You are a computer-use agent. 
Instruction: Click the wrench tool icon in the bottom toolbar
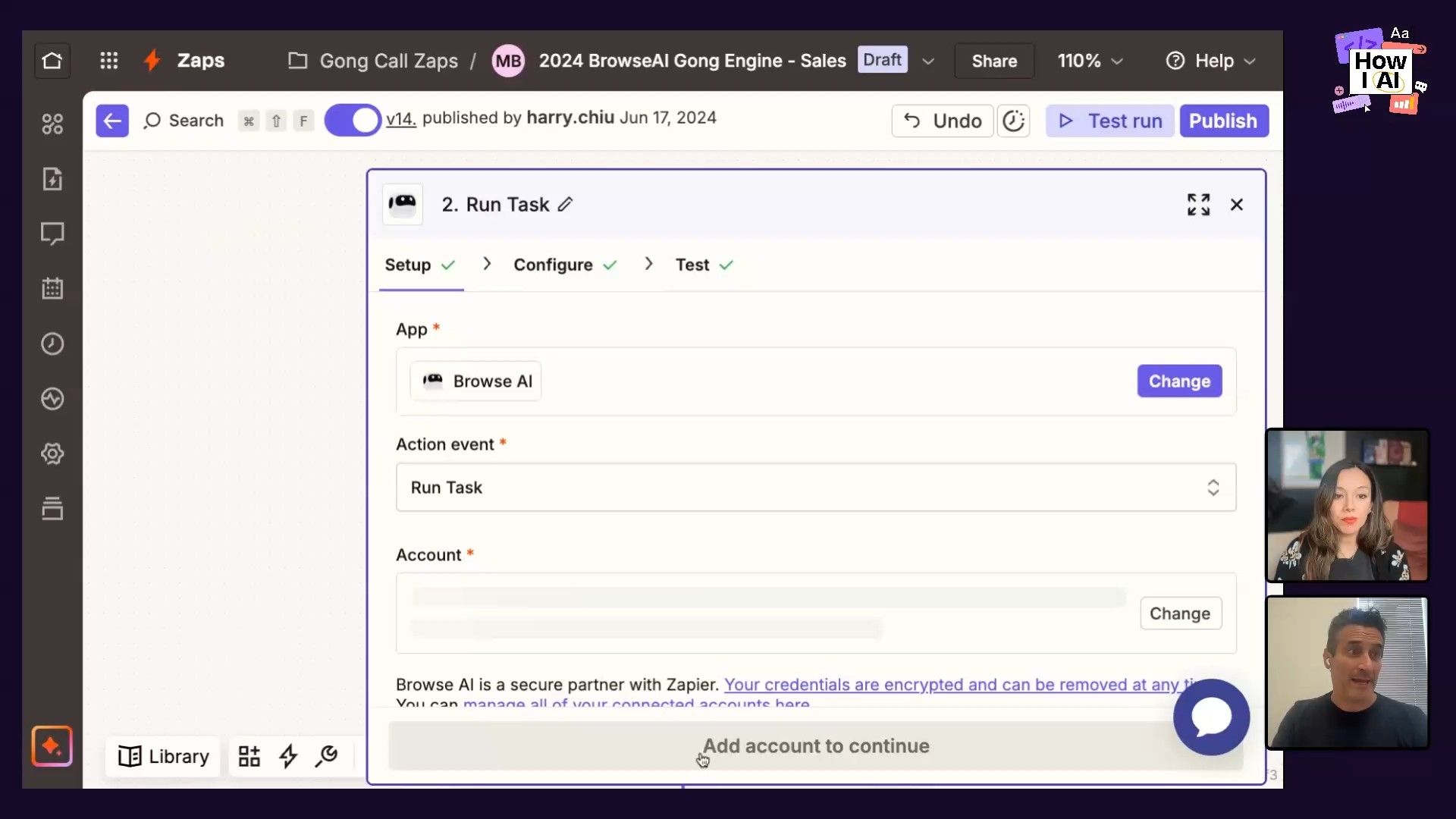pyautogui.click(x=327, y=755)
